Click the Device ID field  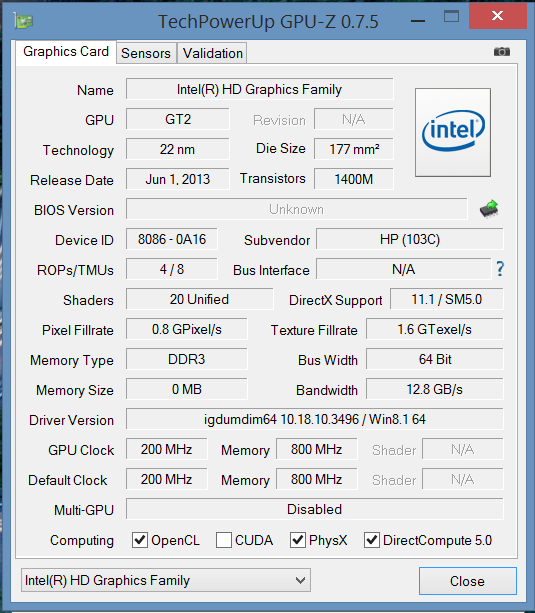click(172, 239)
